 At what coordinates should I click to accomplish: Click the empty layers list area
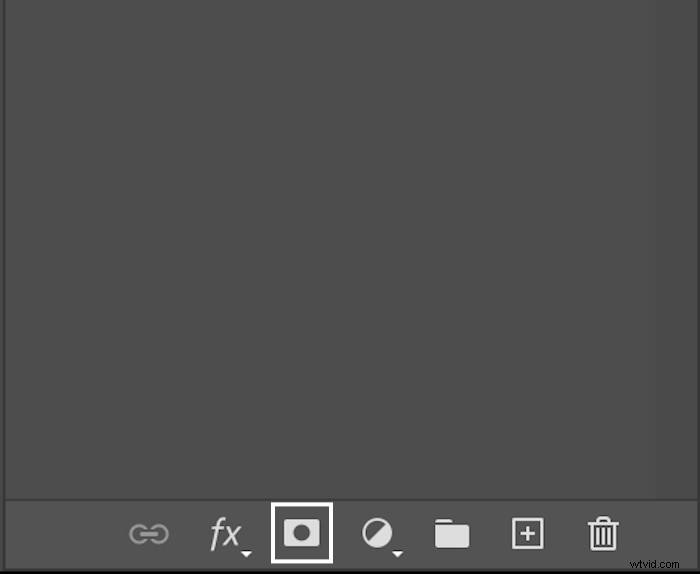(x=351, y=250)
